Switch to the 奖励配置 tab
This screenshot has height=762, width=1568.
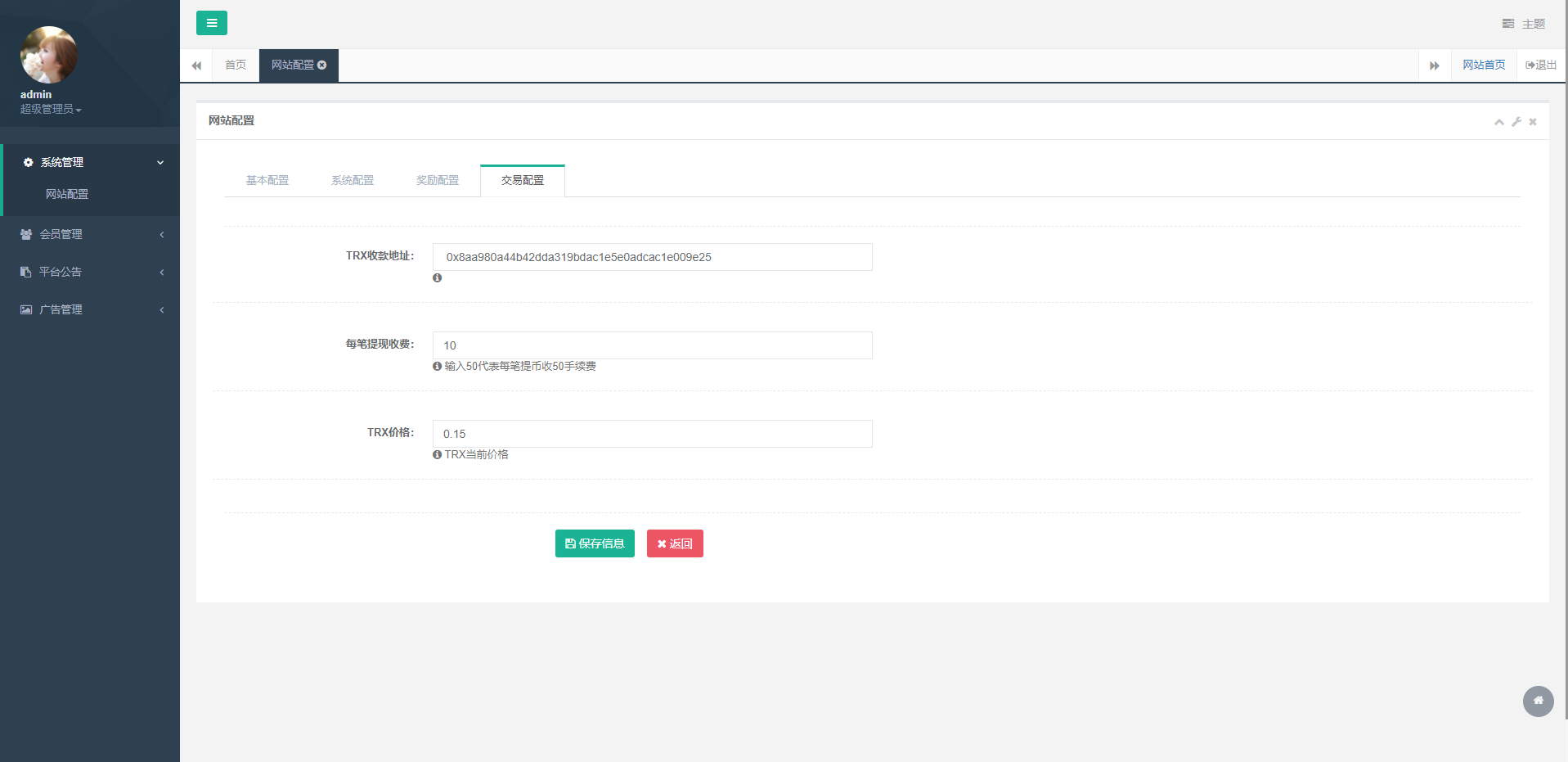pos(438,180)
